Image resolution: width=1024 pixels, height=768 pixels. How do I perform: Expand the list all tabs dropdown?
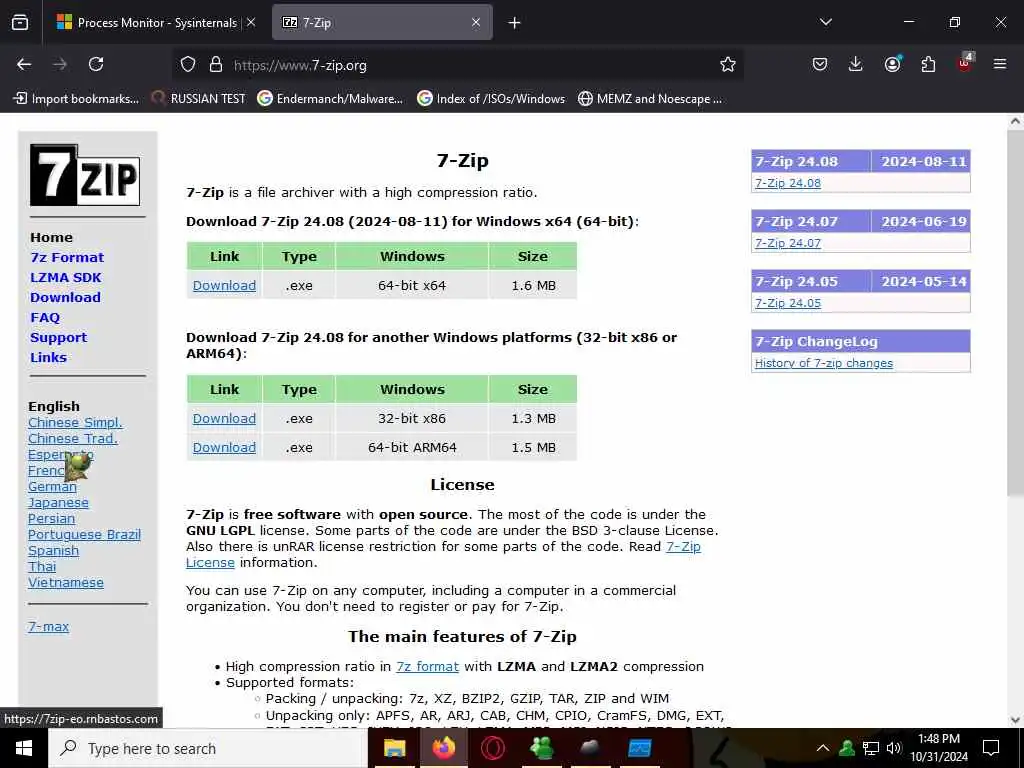(825, 22)
